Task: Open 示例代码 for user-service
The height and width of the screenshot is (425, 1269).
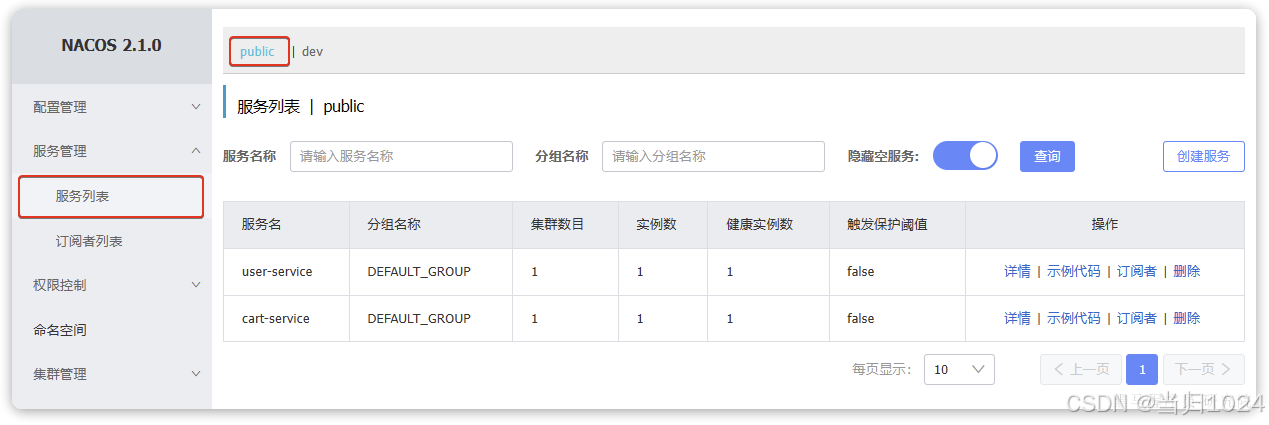Action: 1073,271
